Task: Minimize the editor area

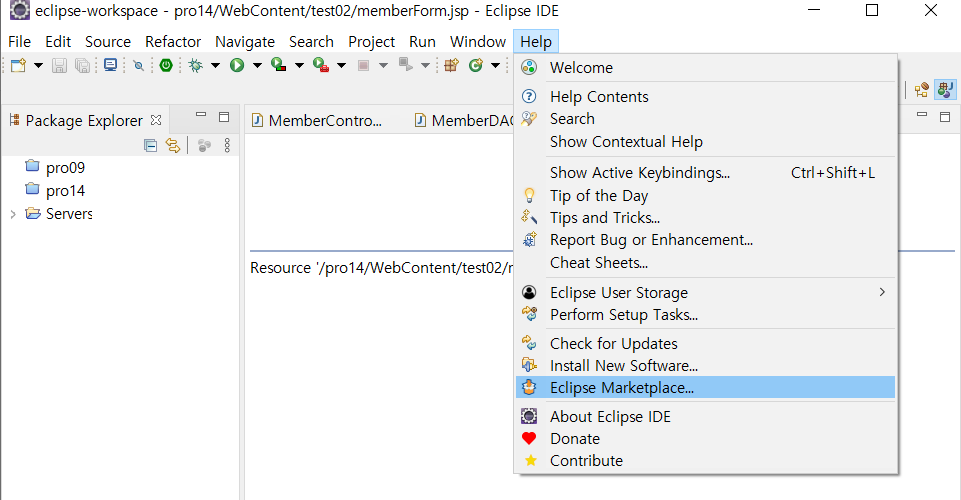Action: [922, 115]
